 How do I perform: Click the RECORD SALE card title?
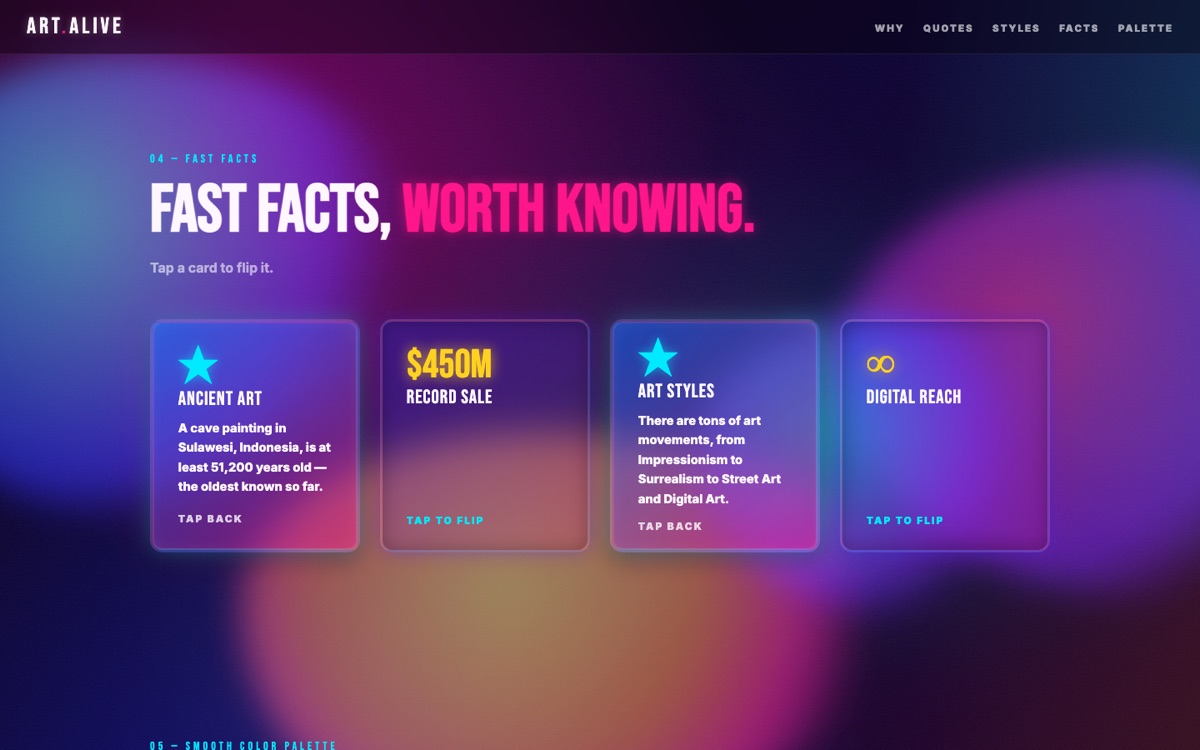click(x=449, y=396)
